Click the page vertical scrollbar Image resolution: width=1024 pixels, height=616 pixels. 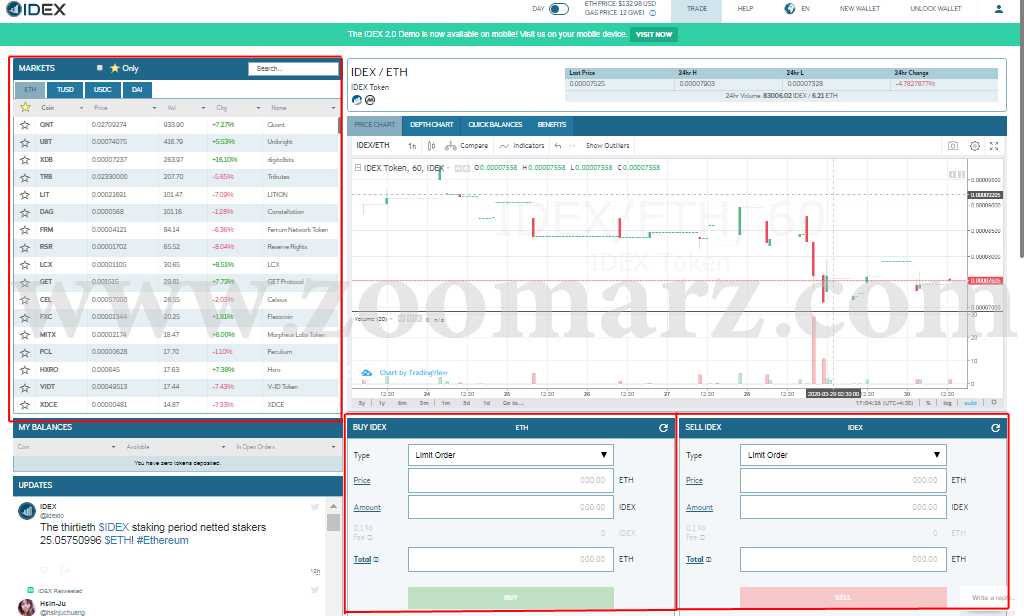click(x=1021, y=131)
